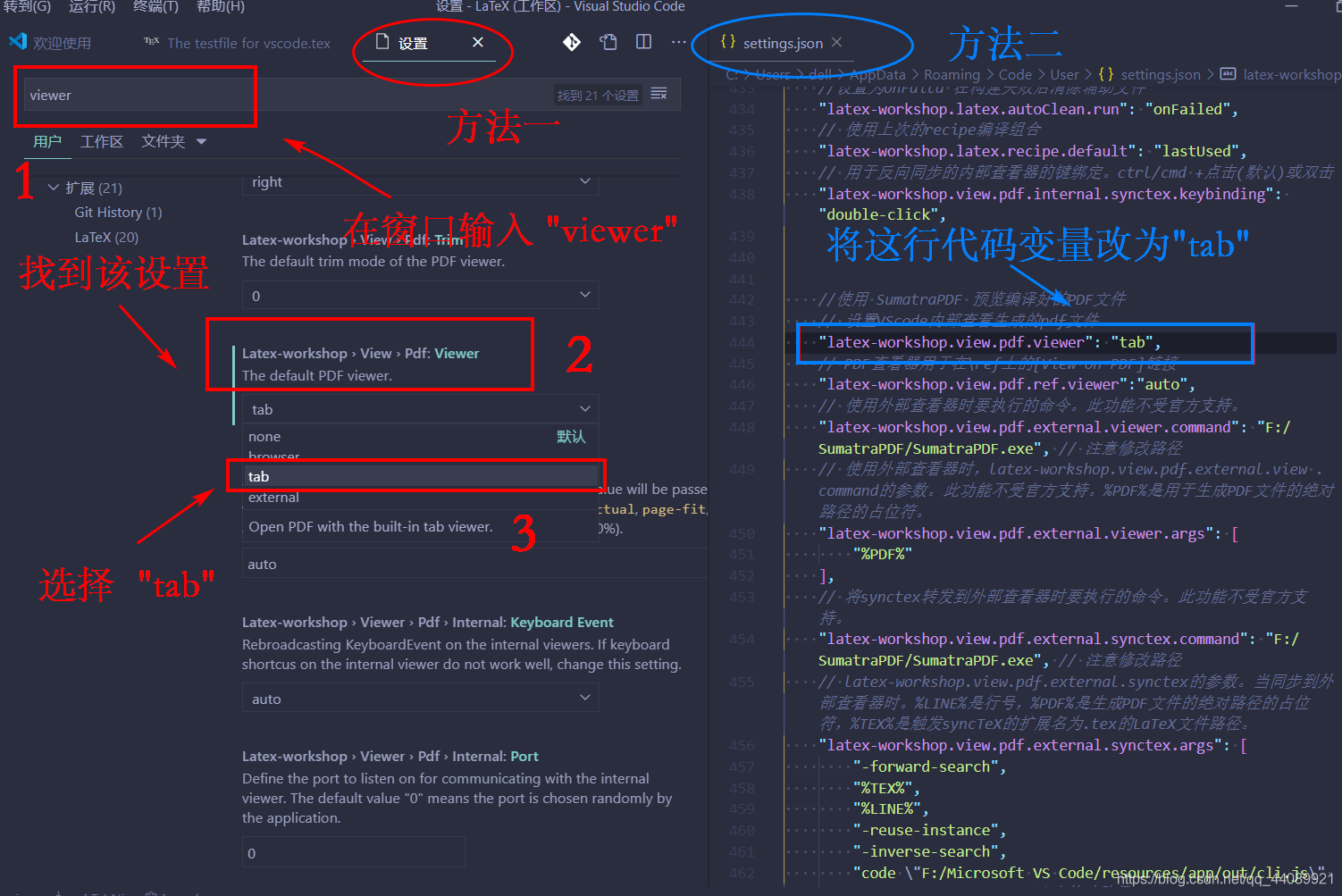Click the VS Code logo on 欢迎使用 tab
Viewport: 1342px width, 896px height.
pyautogui.click(x=17, y=41)
